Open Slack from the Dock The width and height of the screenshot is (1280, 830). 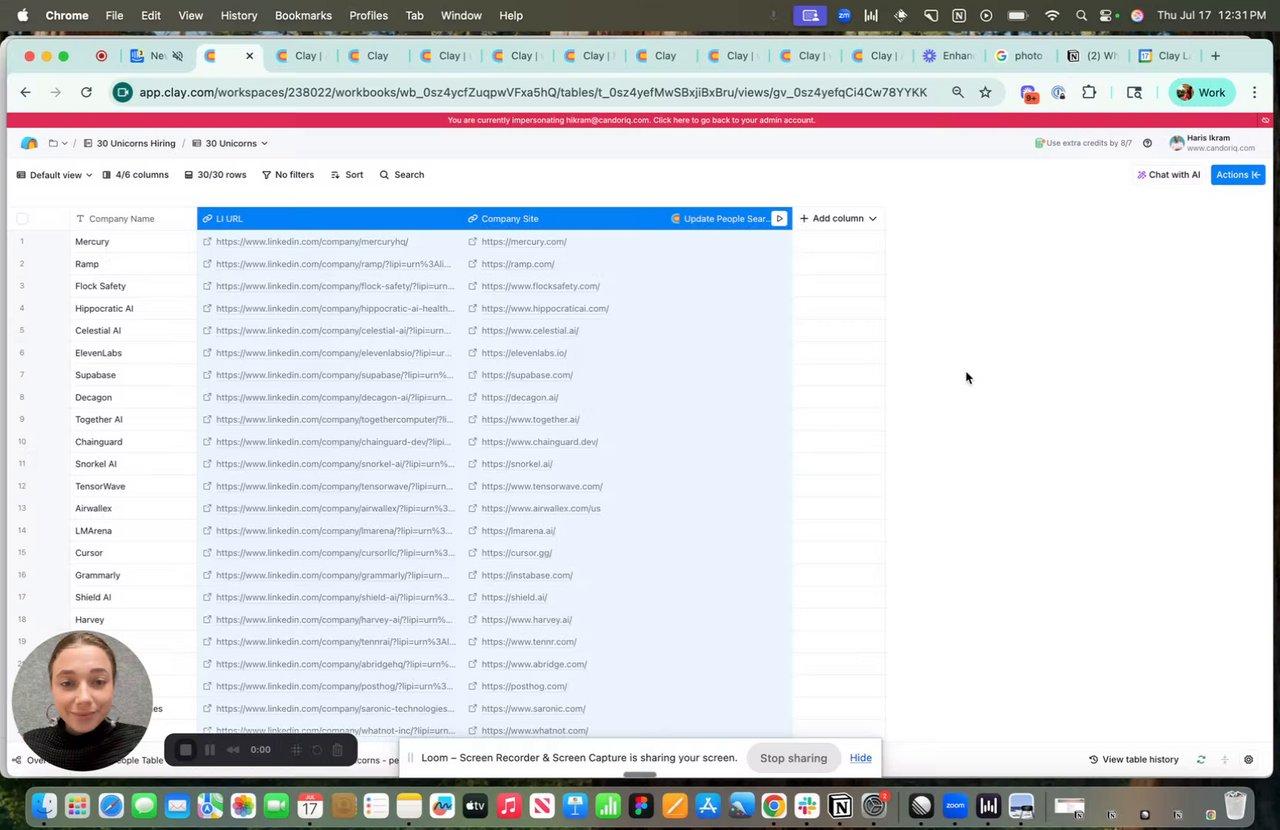tap(807, 805)
